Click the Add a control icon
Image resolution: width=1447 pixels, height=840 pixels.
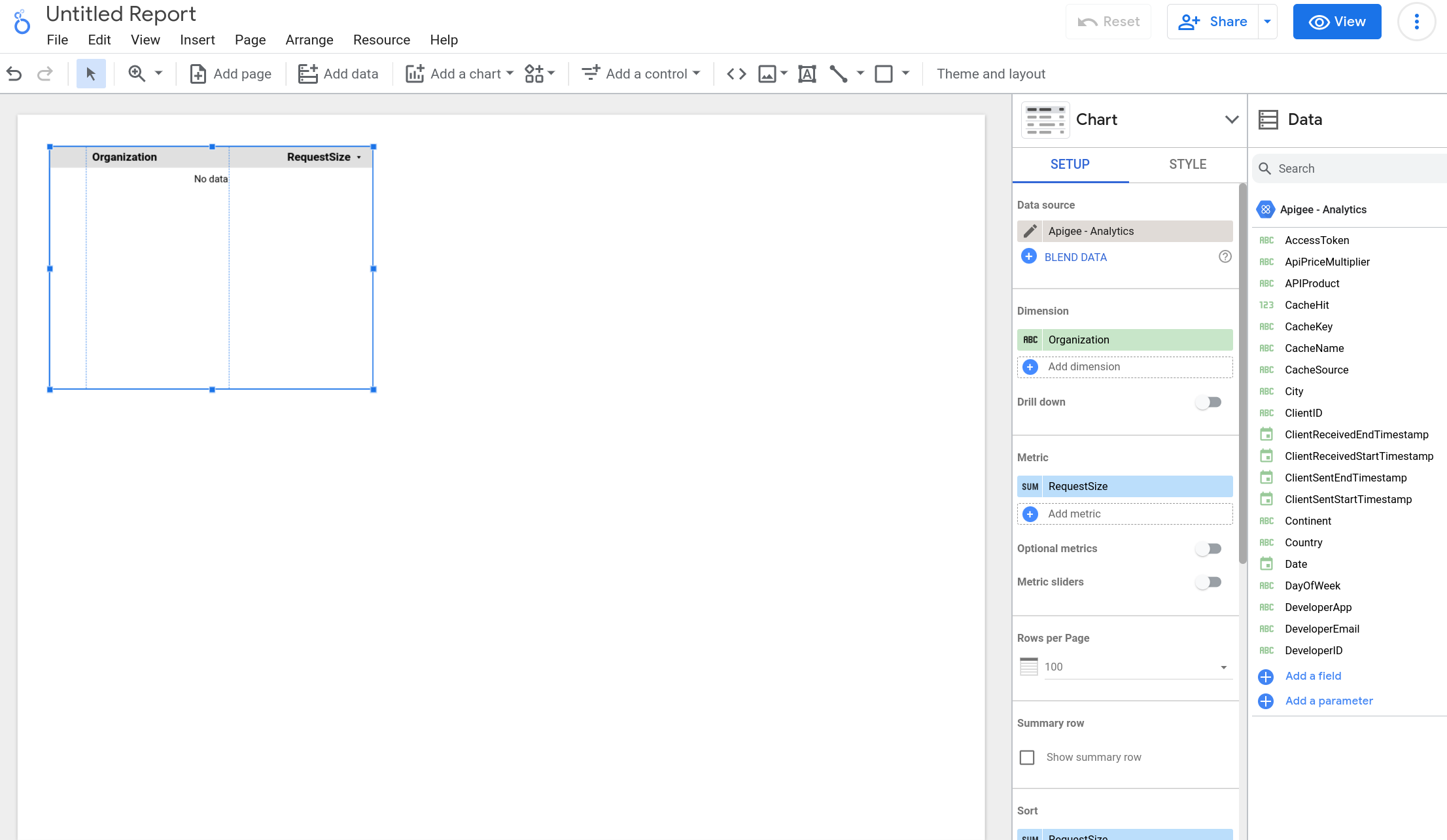[591, 73]
